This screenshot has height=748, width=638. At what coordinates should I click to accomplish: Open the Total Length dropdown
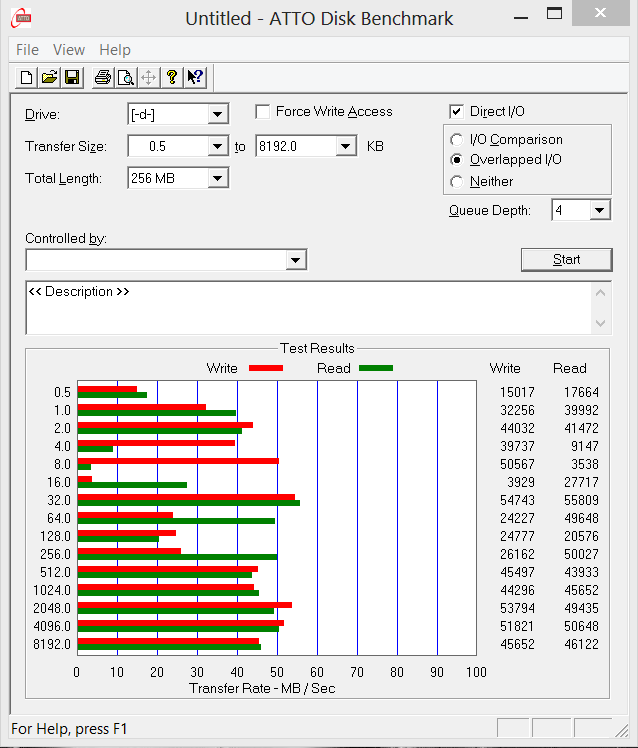(217, 178)
